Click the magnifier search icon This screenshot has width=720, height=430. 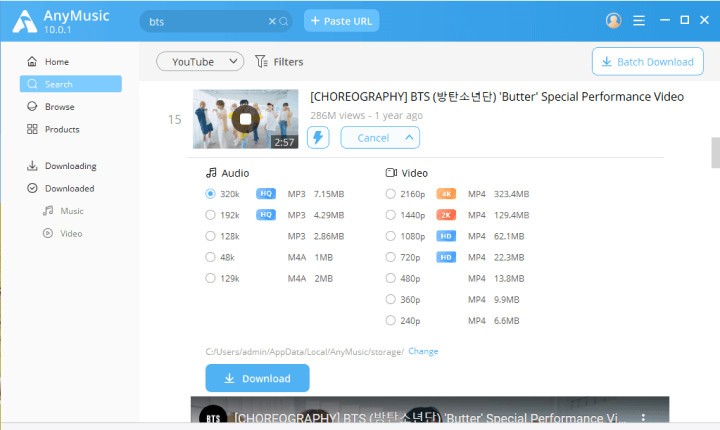284,21
